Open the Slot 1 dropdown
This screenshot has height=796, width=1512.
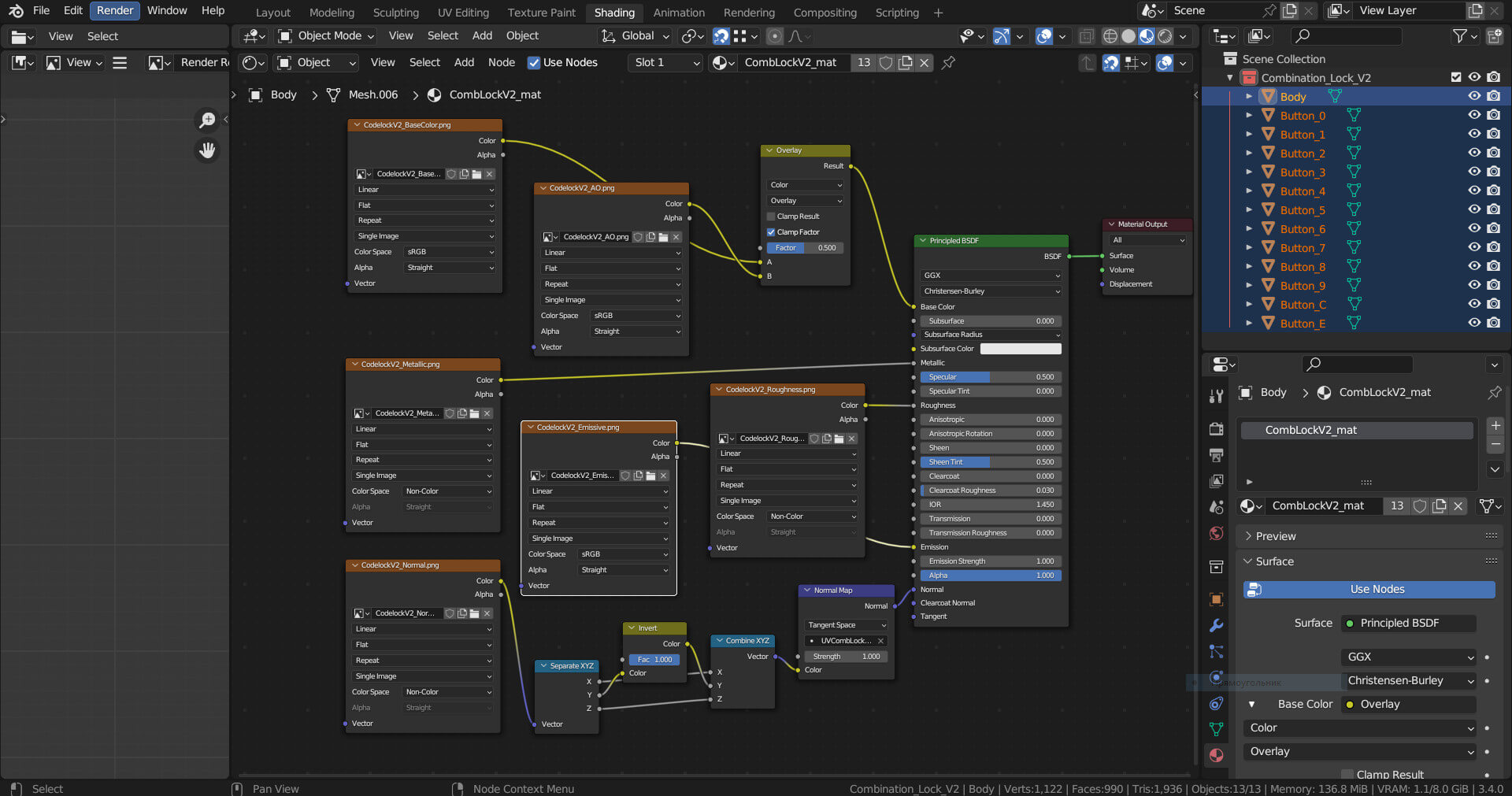[x=666, y=63]
